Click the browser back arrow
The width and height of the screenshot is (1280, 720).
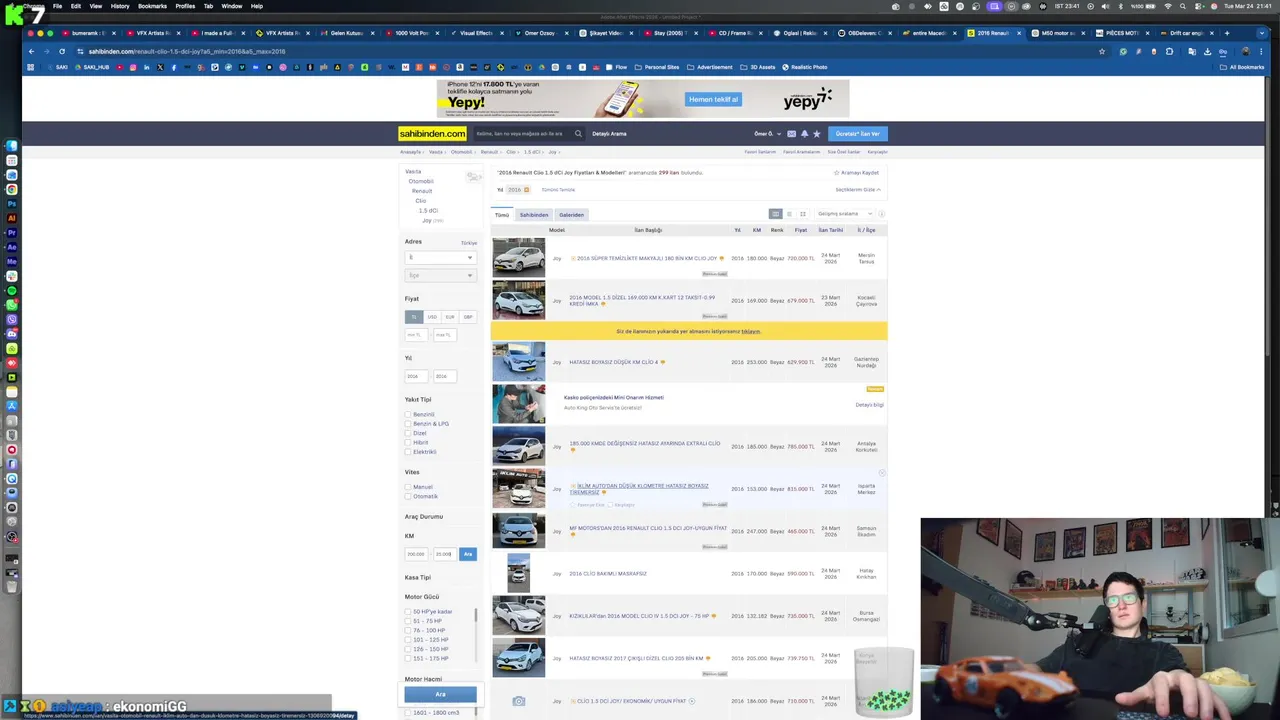(31, 51)
